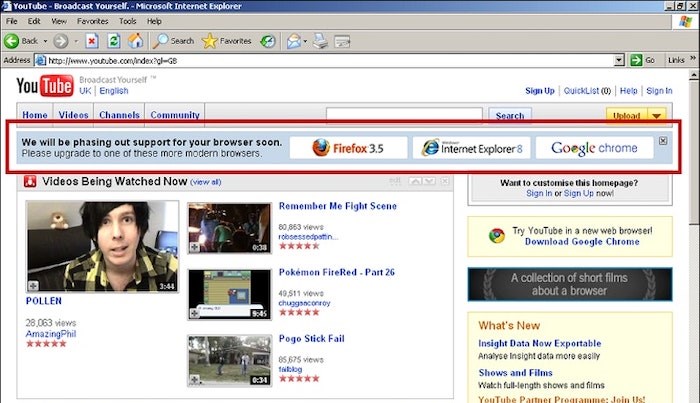Open the Mail button dropdown arrow
The image size is (700, 403).
pyautogui.click(x=305, y=41)
